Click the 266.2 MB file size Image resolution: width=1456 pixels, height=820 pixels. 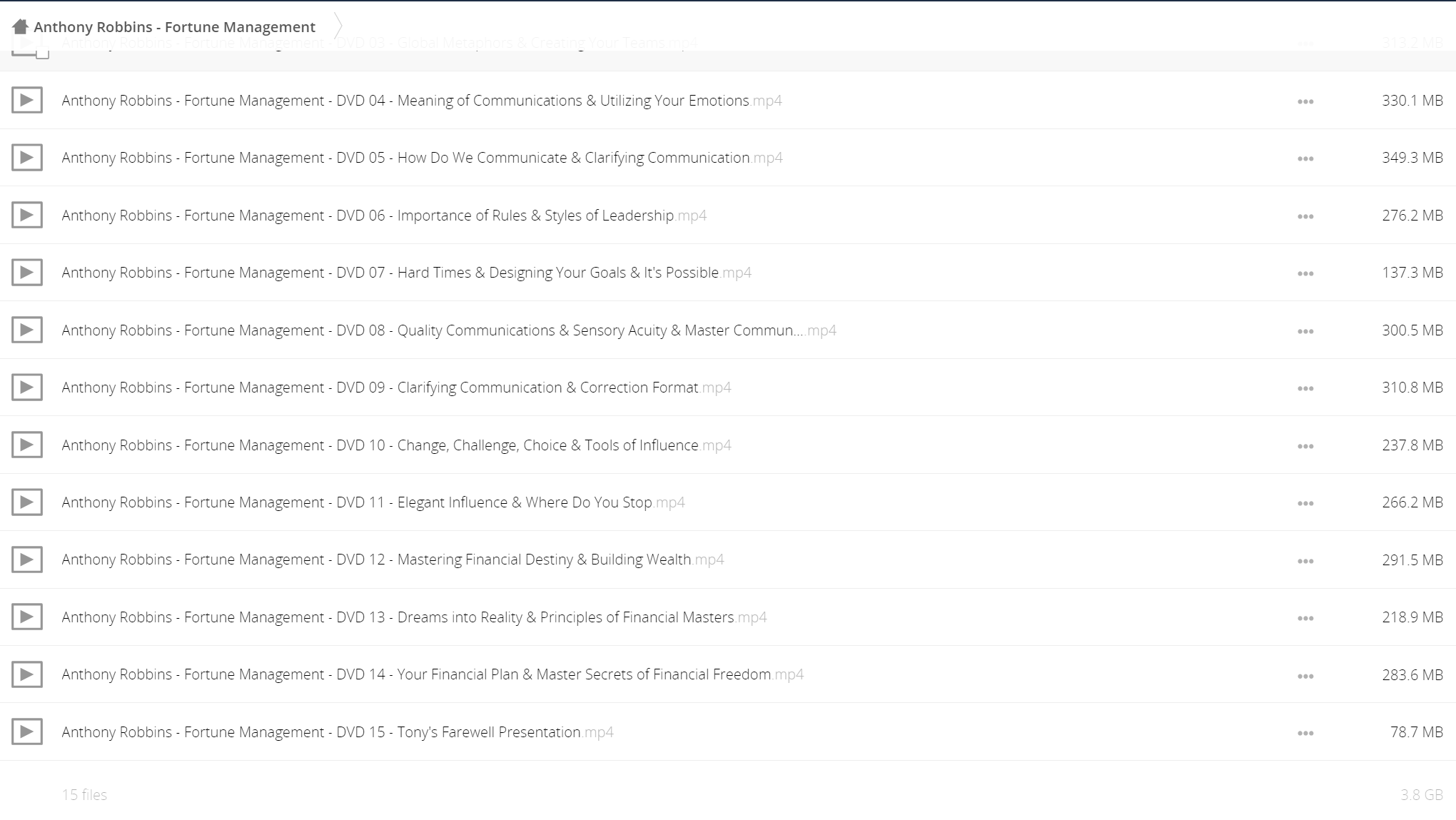click(x=1412, y=502)
